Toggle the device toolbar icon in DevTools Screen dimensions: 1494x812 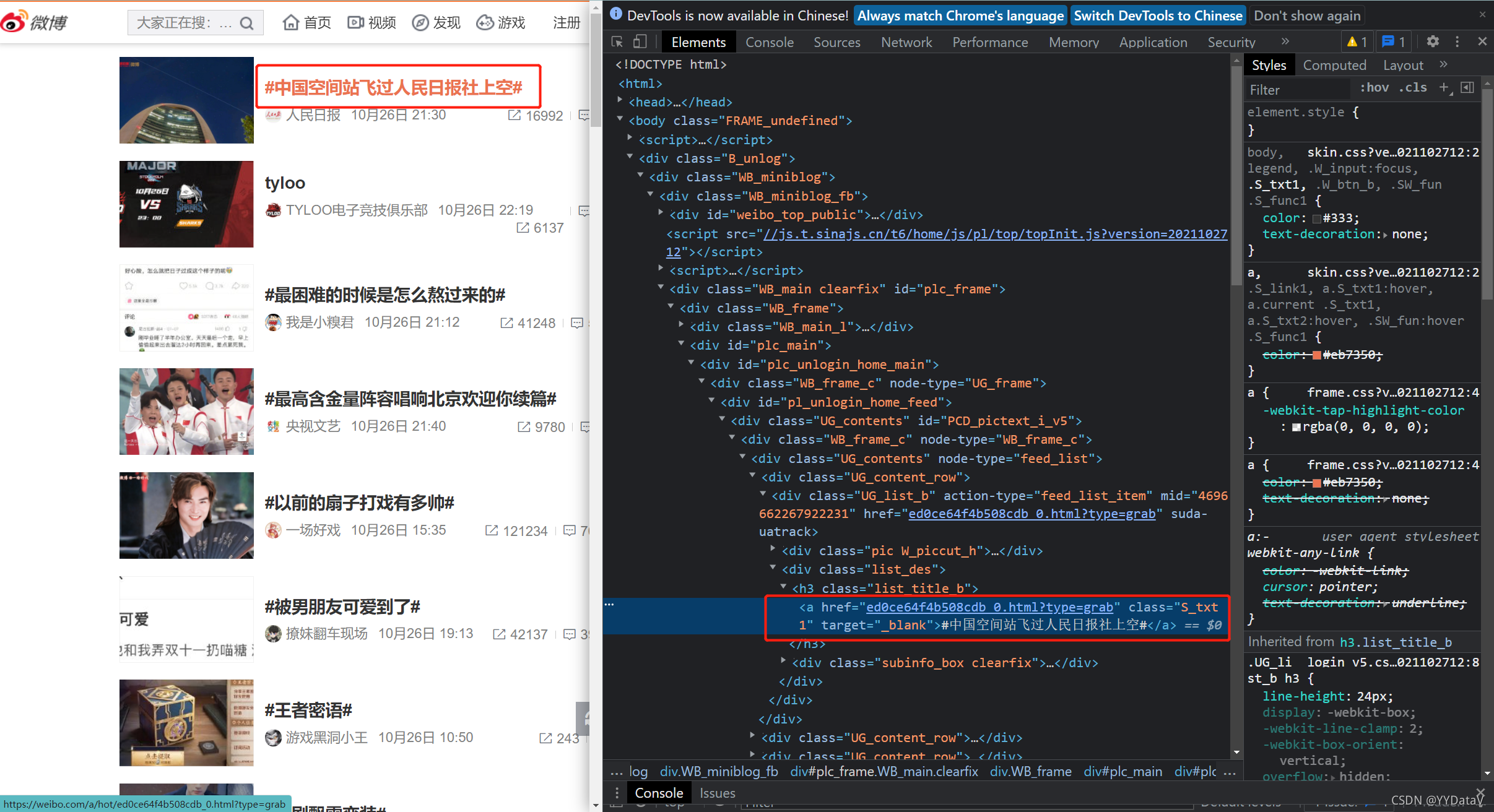pos(640,42)
